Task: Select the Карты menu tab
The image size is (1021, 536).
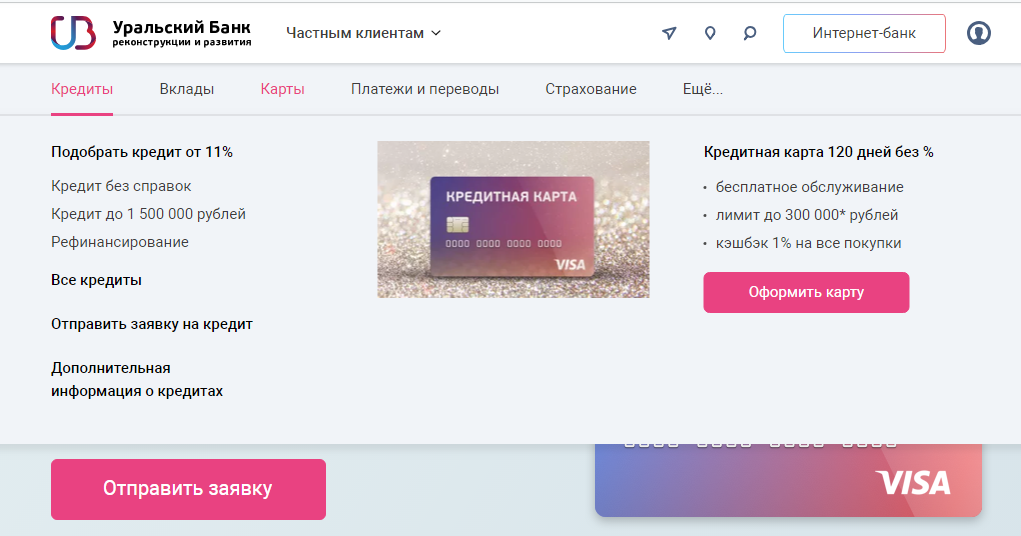Action: tap(283, 89)
